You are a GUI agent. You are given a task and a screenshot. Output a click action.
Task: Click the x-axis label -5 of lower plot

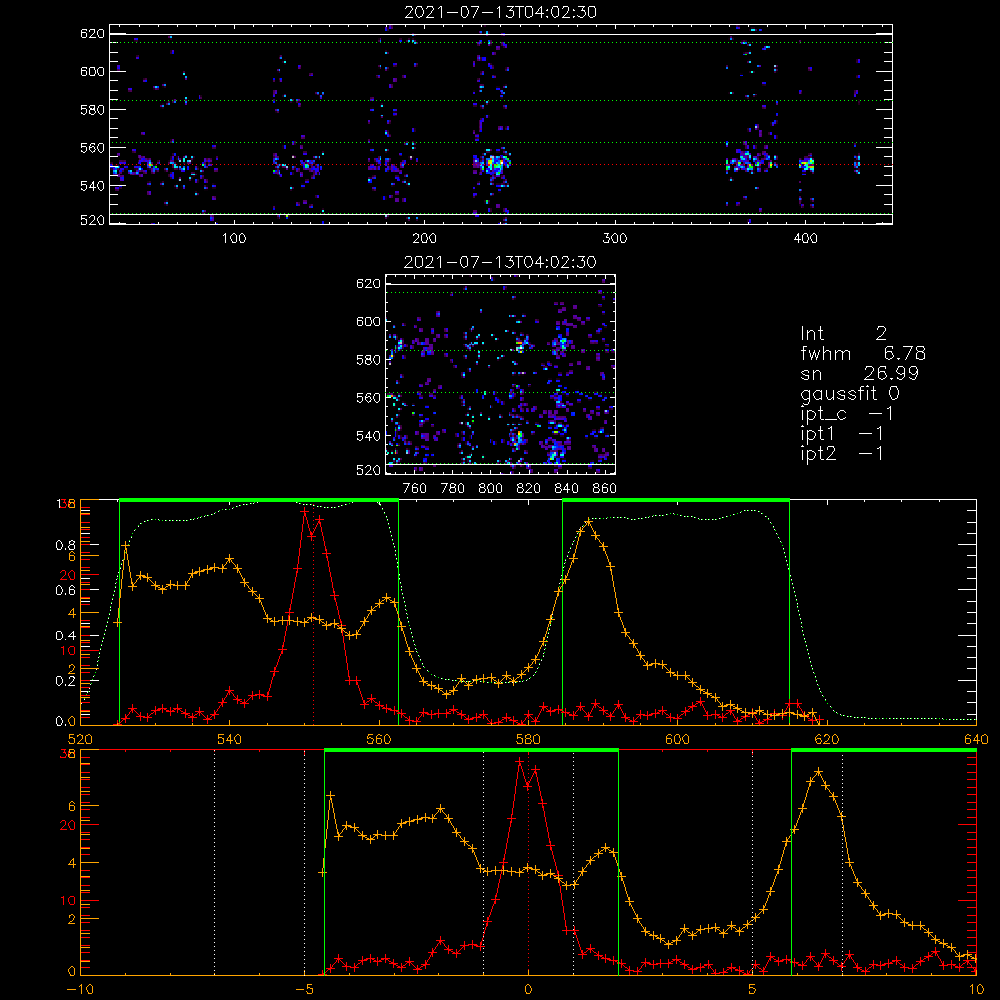pyautogui.click(x=304, y=989)
